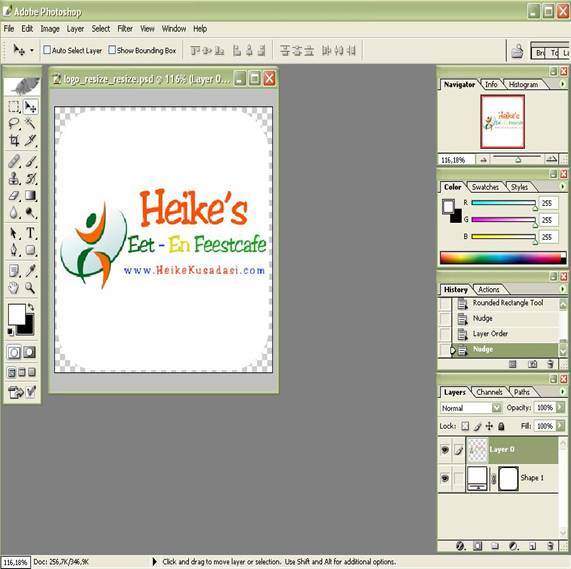
Task: Select the Brush tool
Action: pos(31,161)
